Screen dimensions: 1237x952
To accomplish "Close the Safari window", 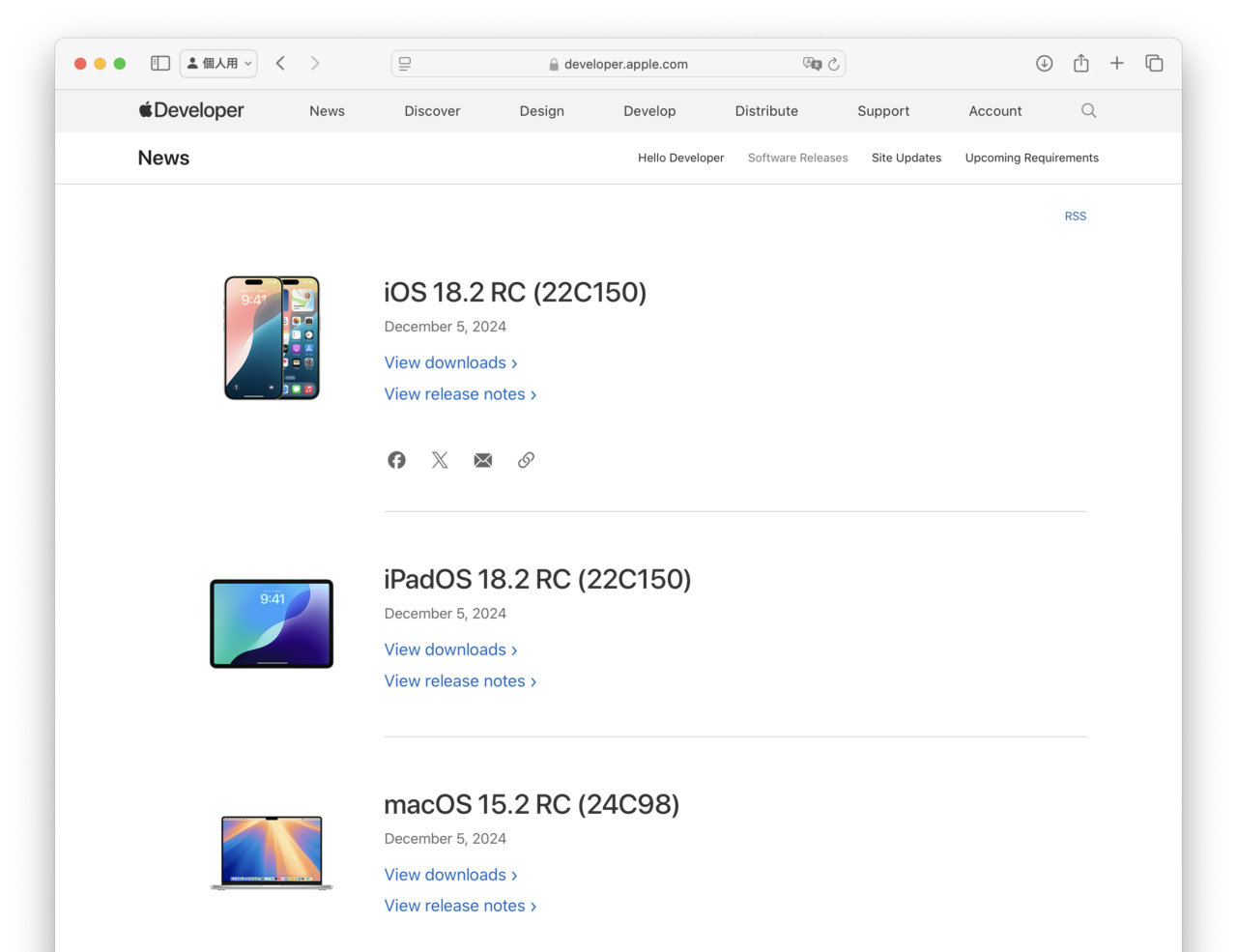I will pyautogui.click(x=80, y=64).
